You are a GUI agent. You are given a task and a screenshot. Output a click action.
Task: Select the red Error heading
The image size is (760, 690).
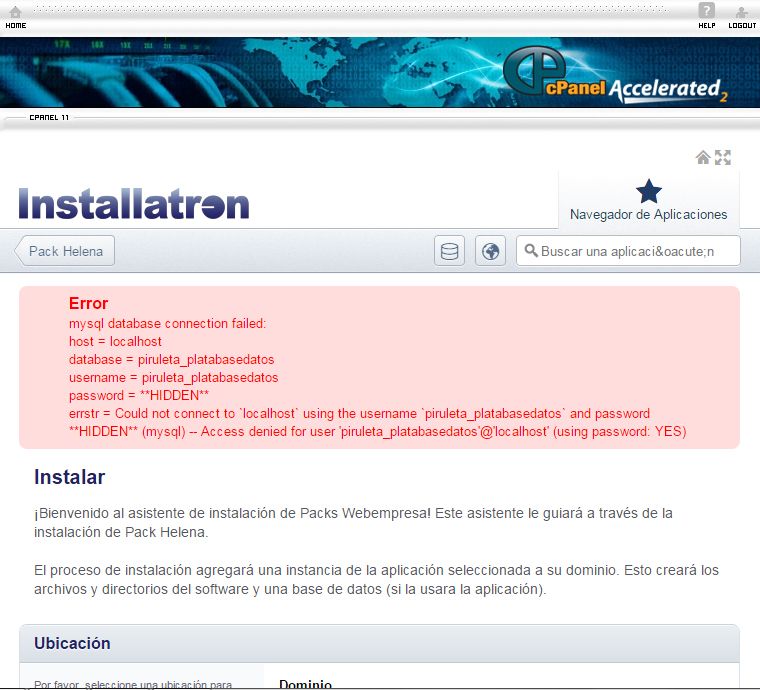click(x=88, y=303)
